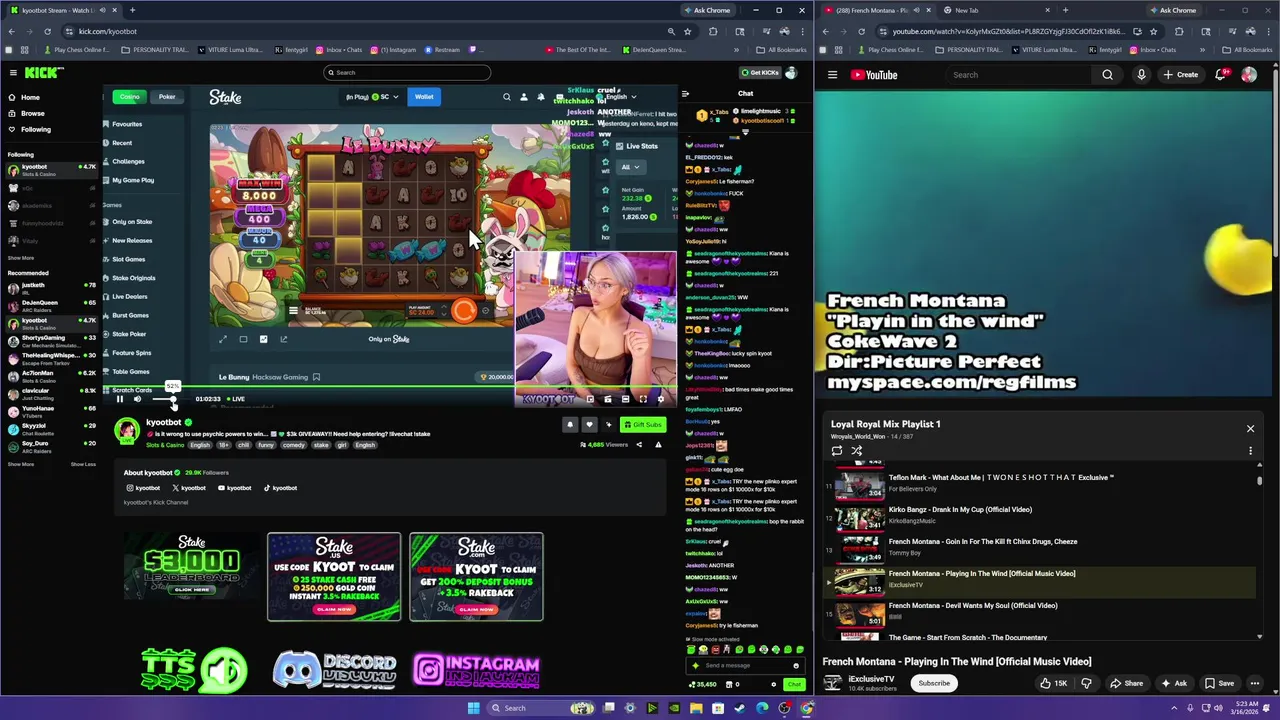1280x720 pixels.
Task: Share the kyootbot stream
Action: tap(639, 445)
